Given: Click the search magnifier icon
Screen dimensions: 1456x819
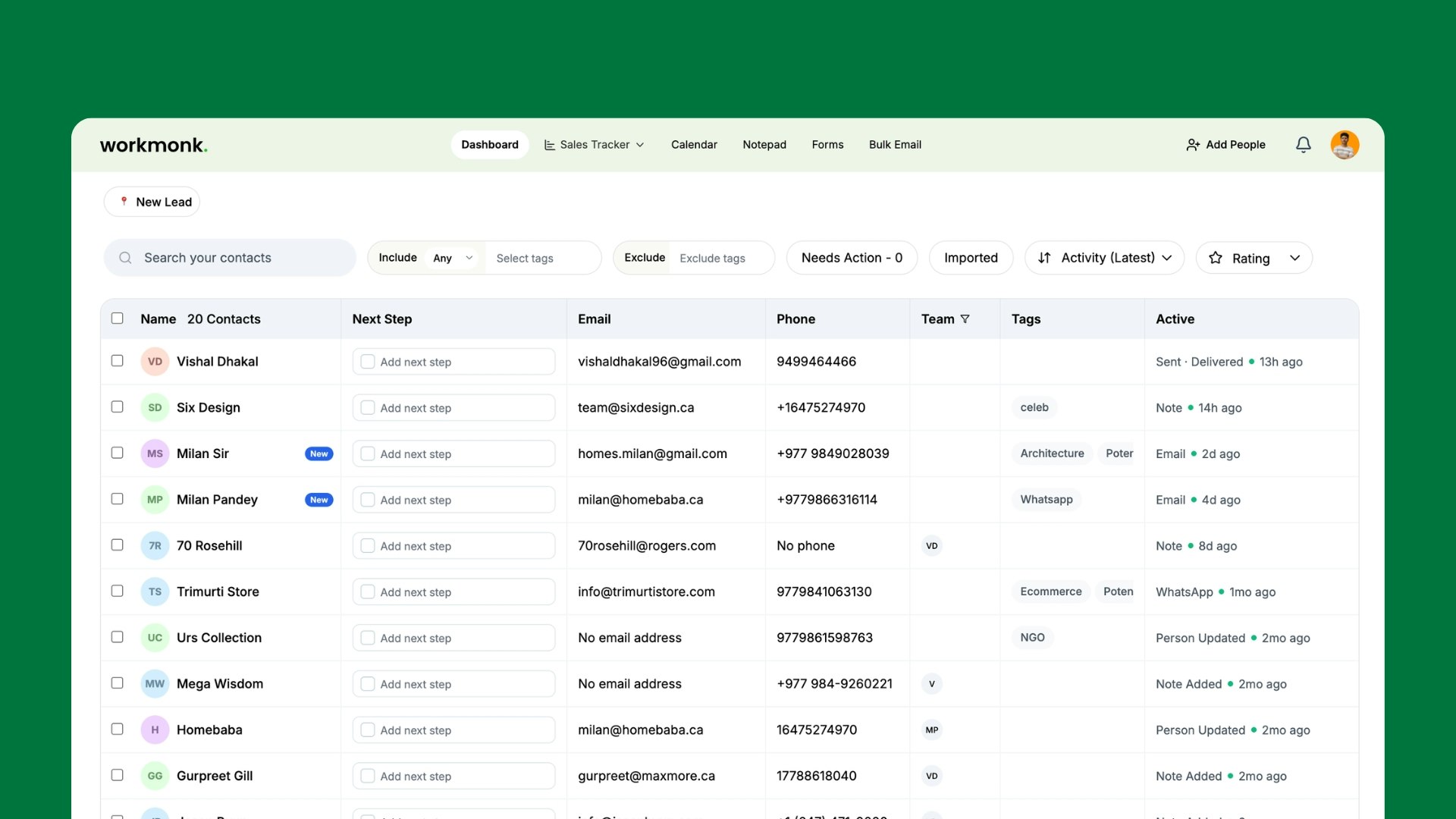Looking at the screenshot, I should pyautogui.click(x=125, y=258).
